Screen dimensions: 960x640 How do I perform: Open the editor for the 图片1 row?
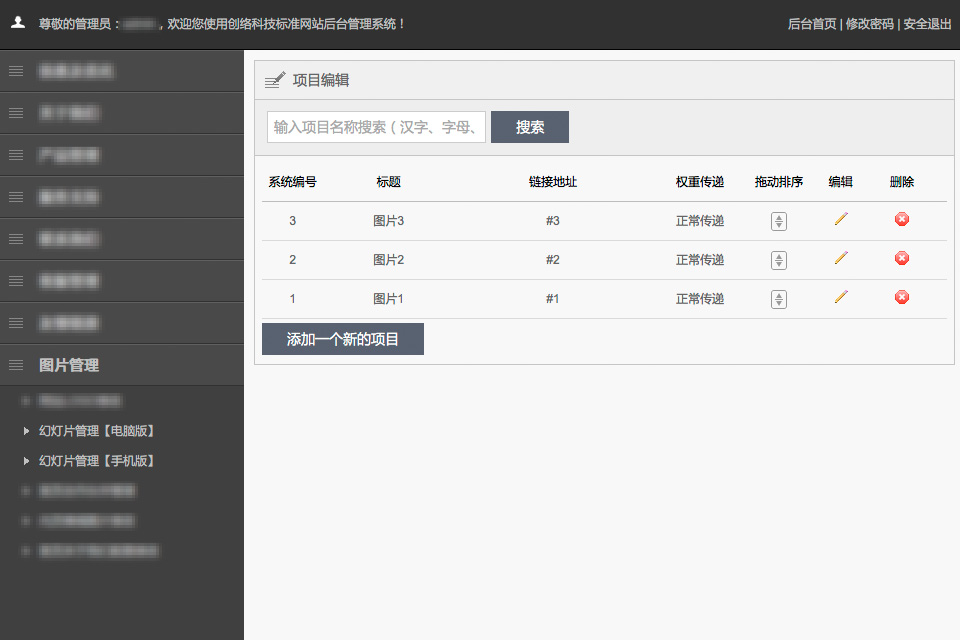pyautogui.click(x=841, y=297)
